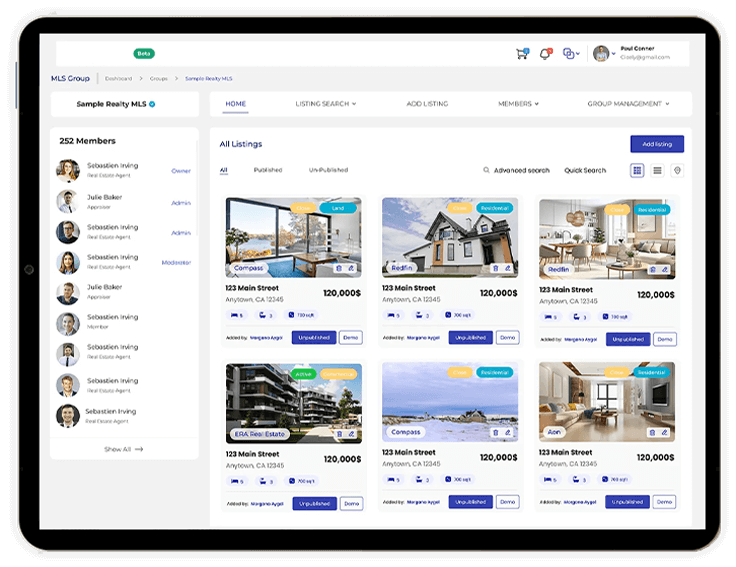
Task: Click the area icon chip on Compass Land card
Action: click(301, 315)
